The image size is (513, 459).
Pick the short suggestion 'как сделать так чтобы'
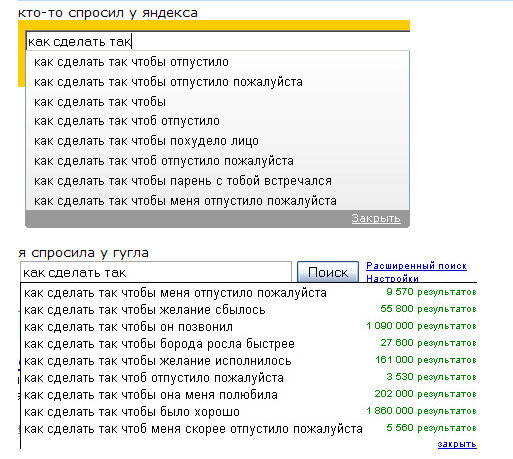click(x=218, y=102)
